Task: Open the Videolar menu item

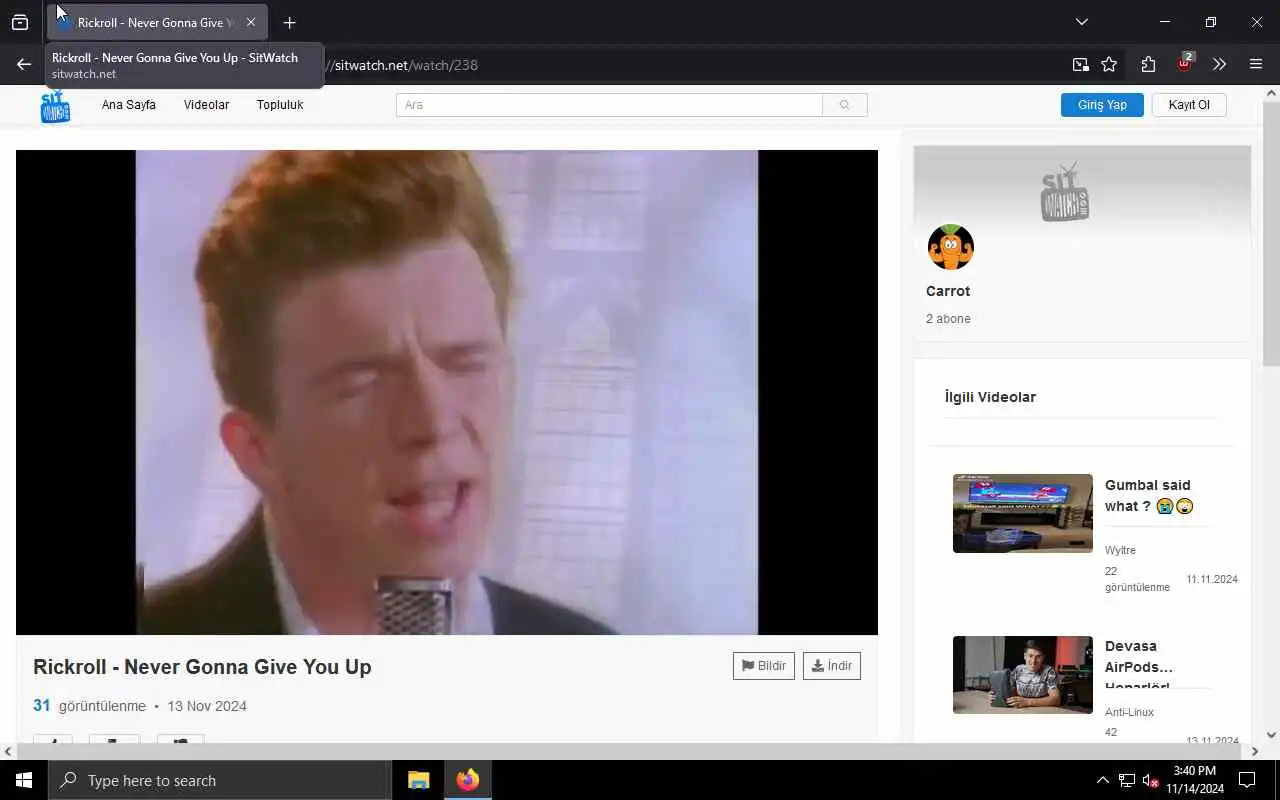Action: (x=206, y=105)
